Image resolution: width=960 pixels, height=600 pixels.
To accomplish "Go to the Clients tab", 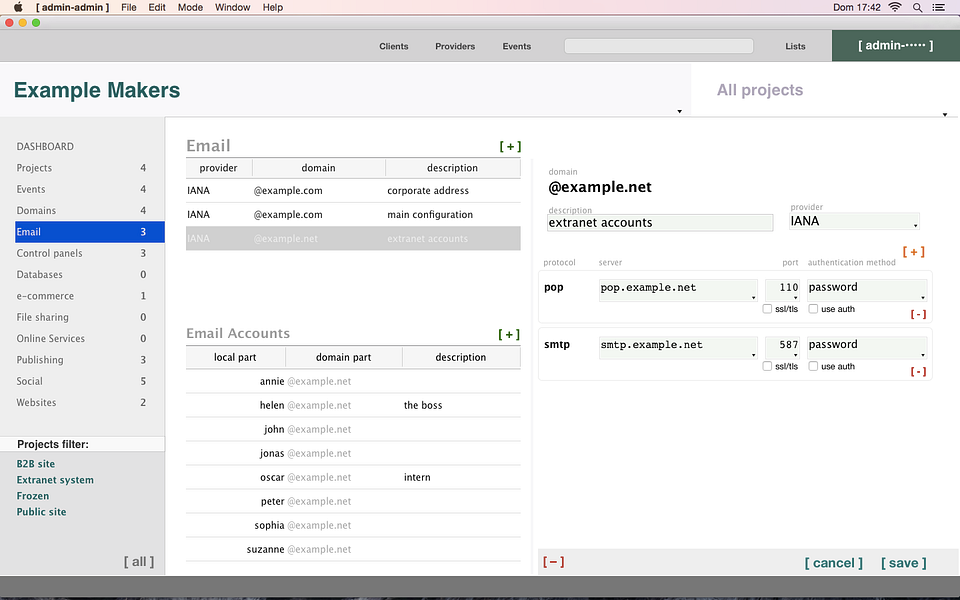I will pos(394,47).
